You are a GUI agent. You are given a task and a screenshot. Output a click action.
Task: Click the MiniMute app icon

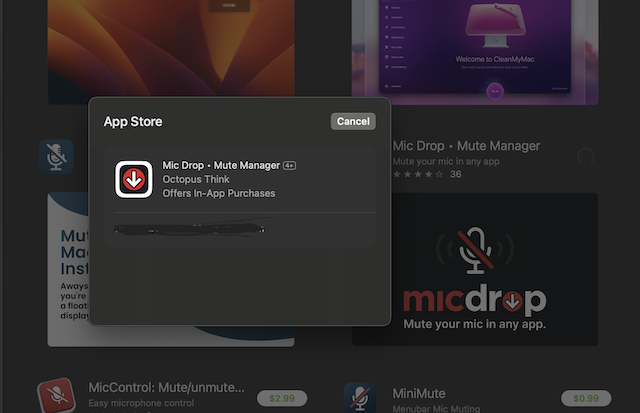[x=360, y=397]
